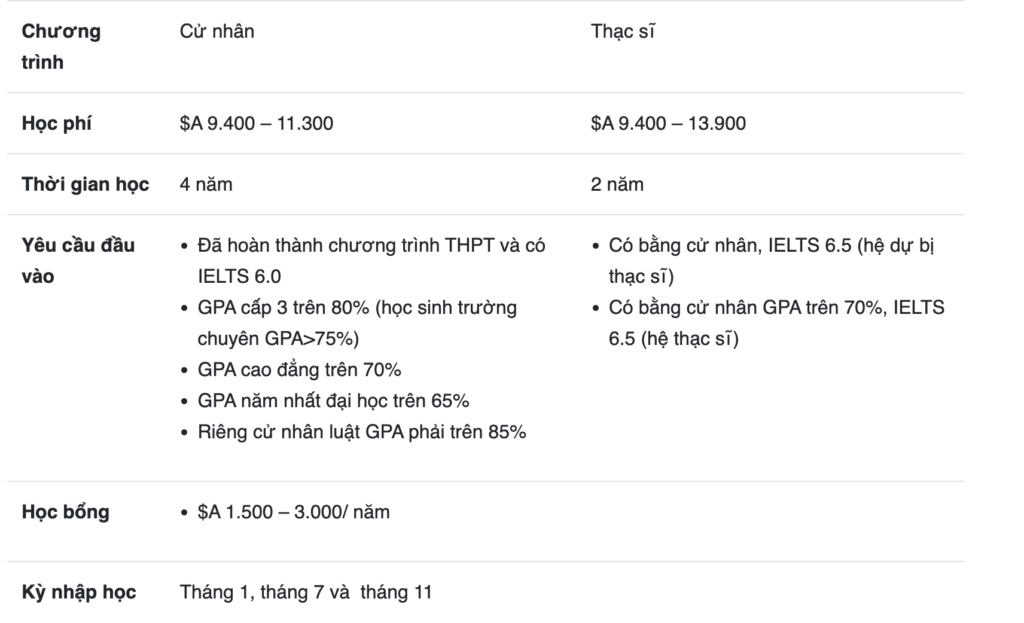Image resolution: width=1024 pixels, height=623 pixels.
Task: Click the 'Cử nhân' column heading
Action: click(217, 31)
